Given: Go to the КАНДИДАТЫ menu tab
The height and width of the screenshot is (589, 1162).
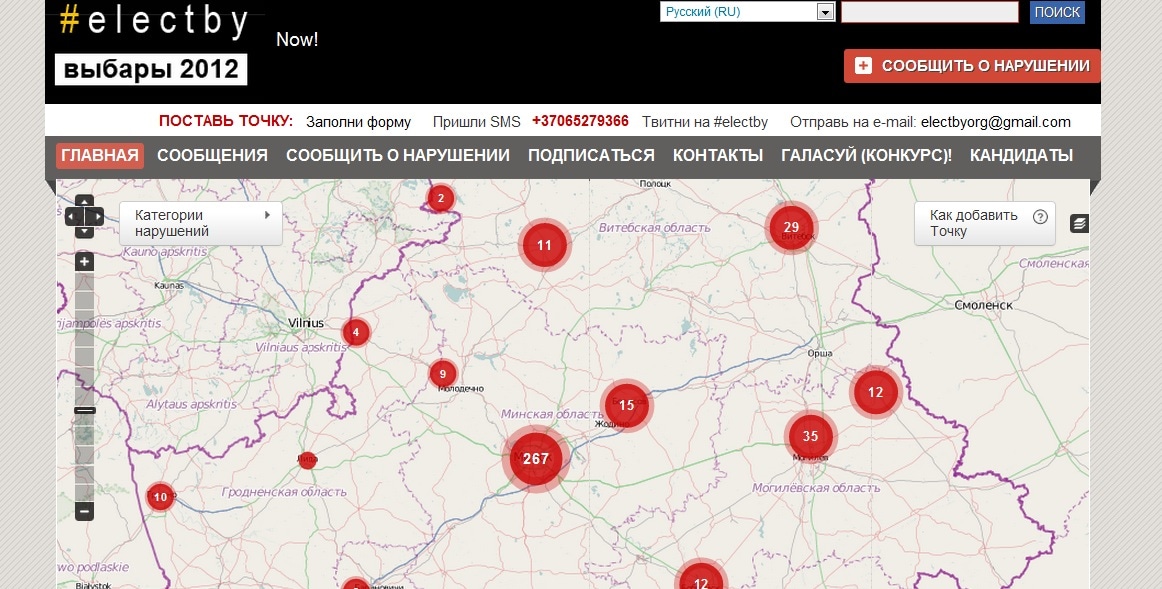Looking at the screenshot, I should tap(1021, 156).
